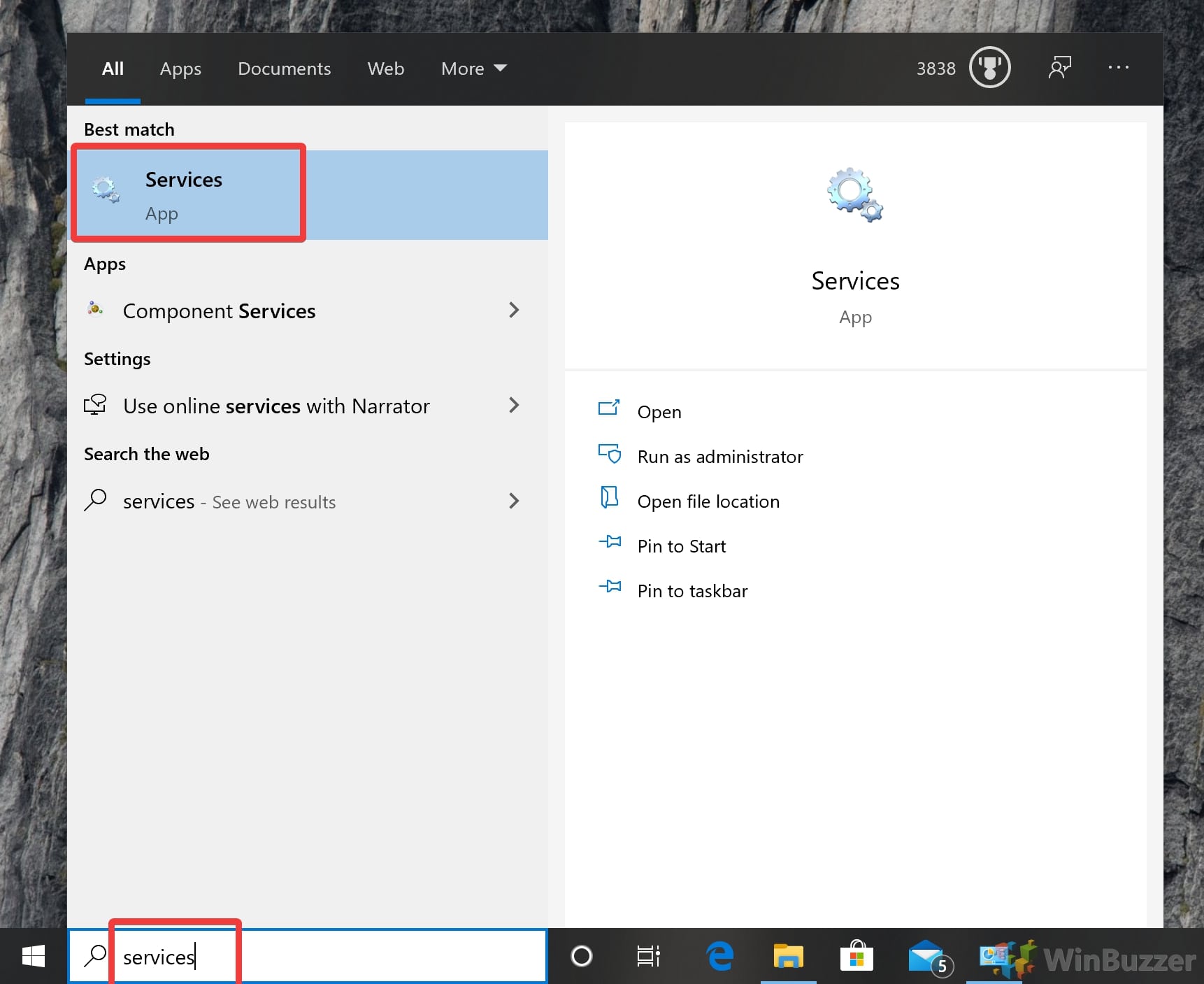This screenshot has width=1204, height=984.
Task: Open the feedback person icon
Action: (1059, 68)
